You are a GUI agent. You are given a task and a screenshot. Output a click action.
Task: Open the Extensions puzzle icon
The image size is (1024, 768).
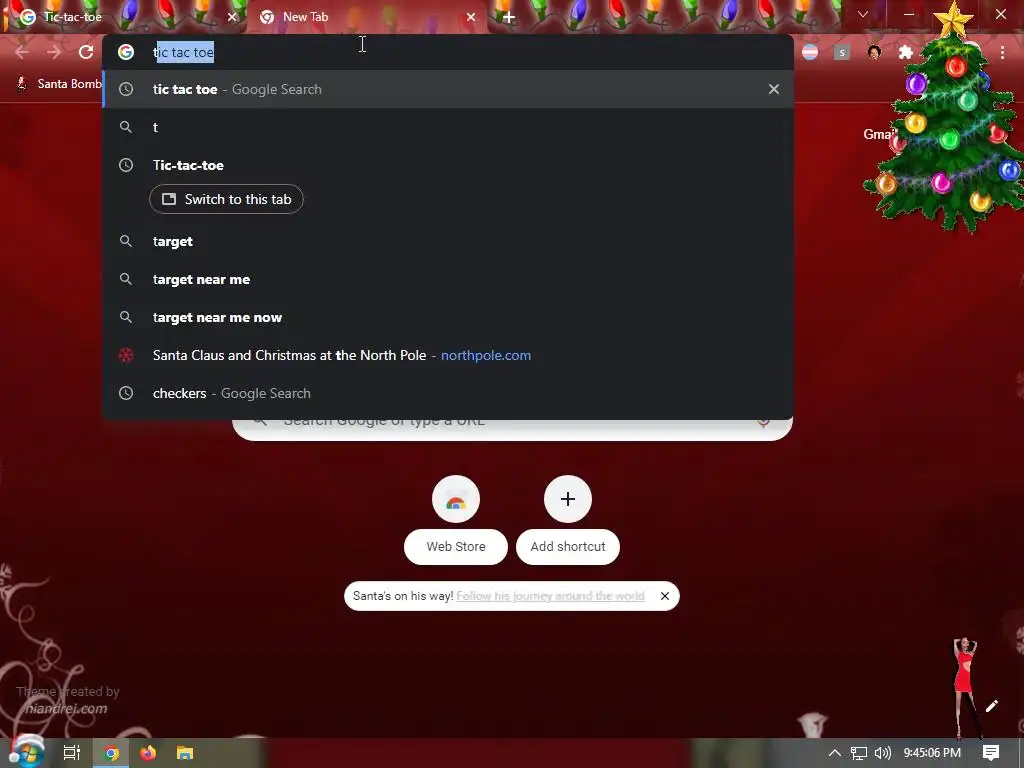[x=906, y=52]
